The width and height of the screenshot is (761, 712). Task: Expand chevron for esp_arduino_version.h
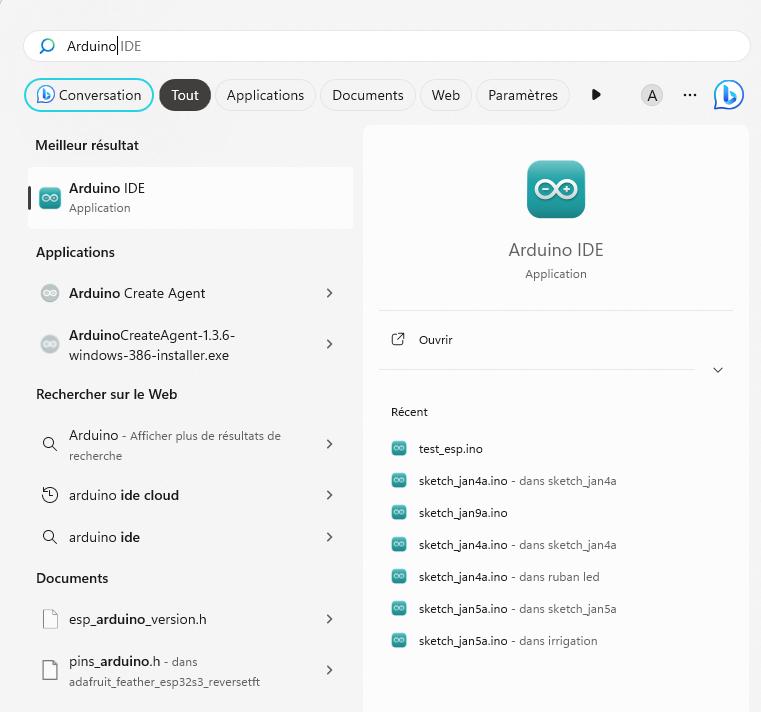pyautogui.click(x=330, y=619)
